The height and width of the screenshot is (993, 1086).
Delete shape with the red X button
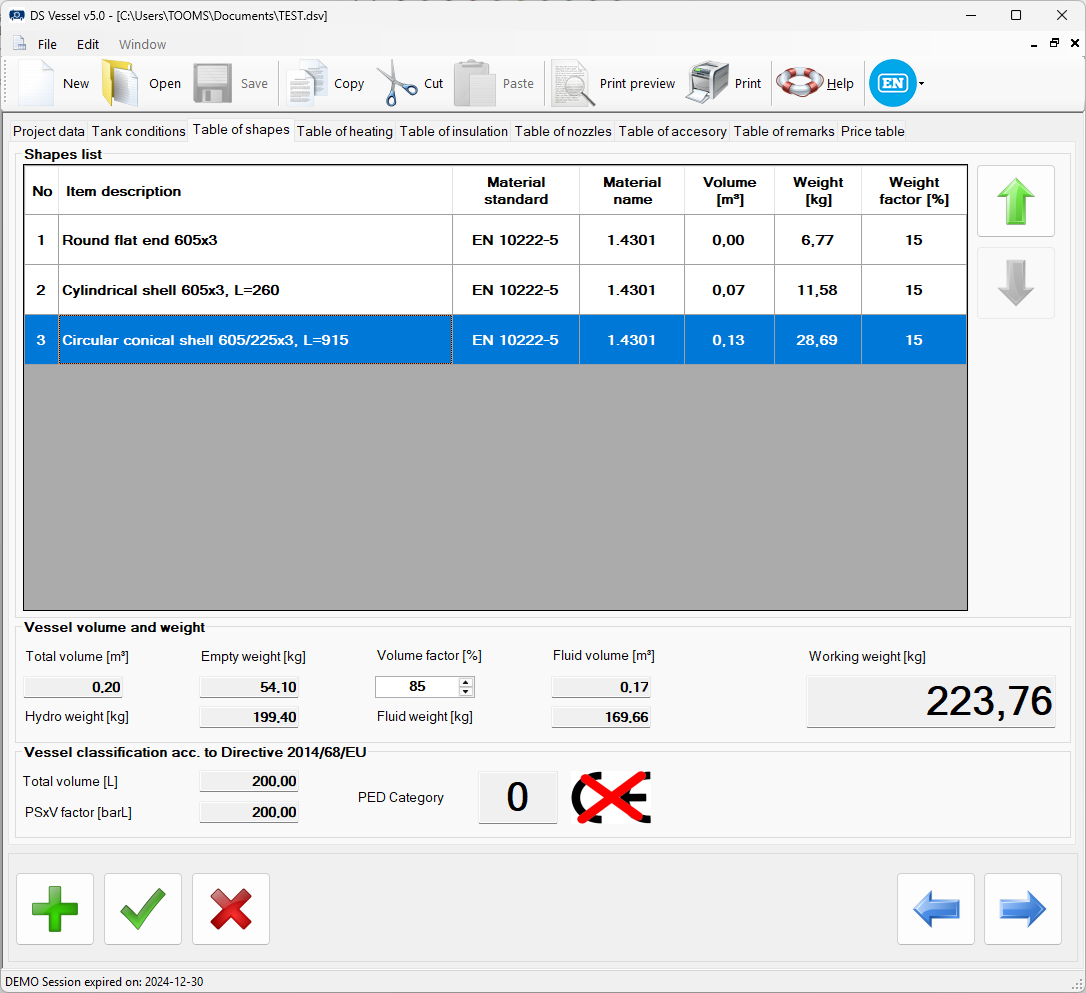(231, 909)
